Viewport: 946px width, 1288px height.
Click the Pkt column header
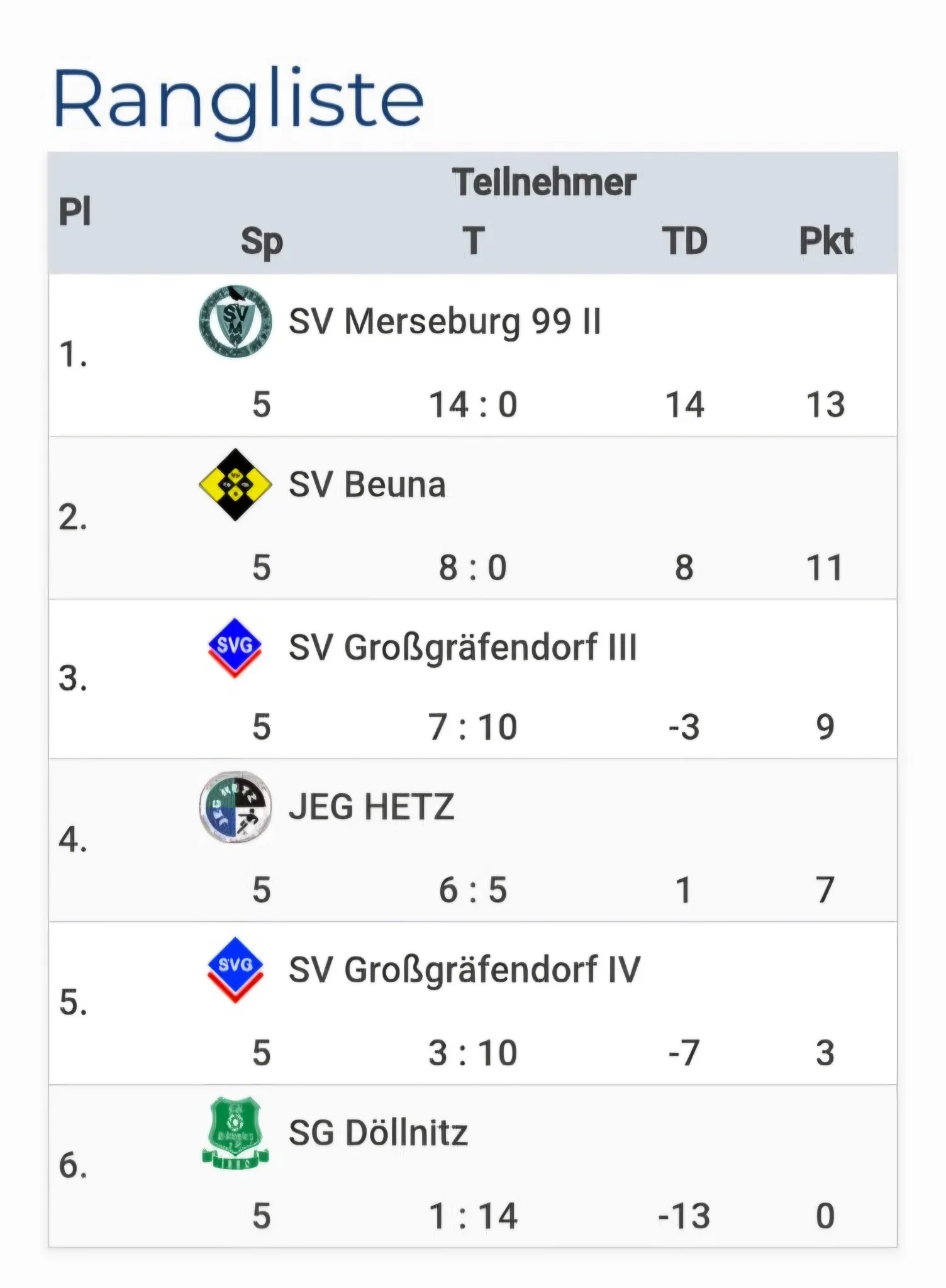[826, 241]
